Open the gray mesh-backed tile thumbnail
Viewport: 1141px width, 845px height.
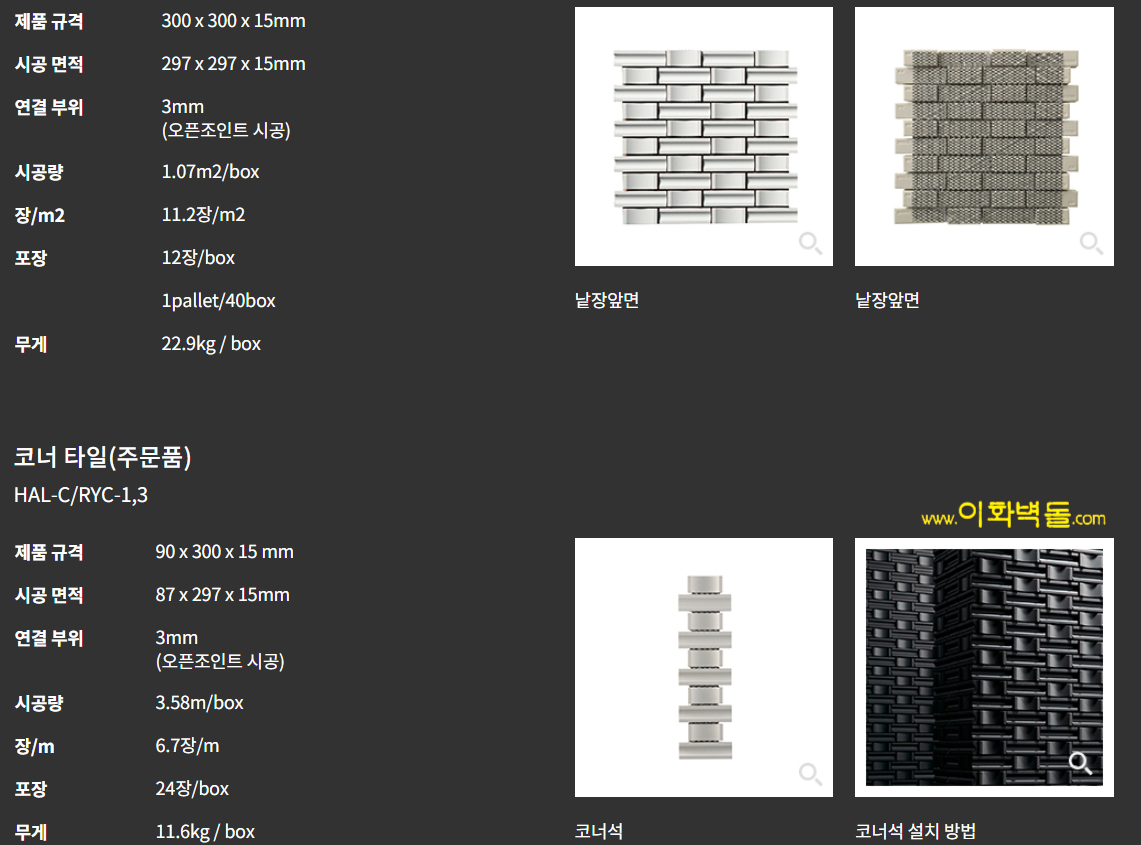(x=984, y=137)
